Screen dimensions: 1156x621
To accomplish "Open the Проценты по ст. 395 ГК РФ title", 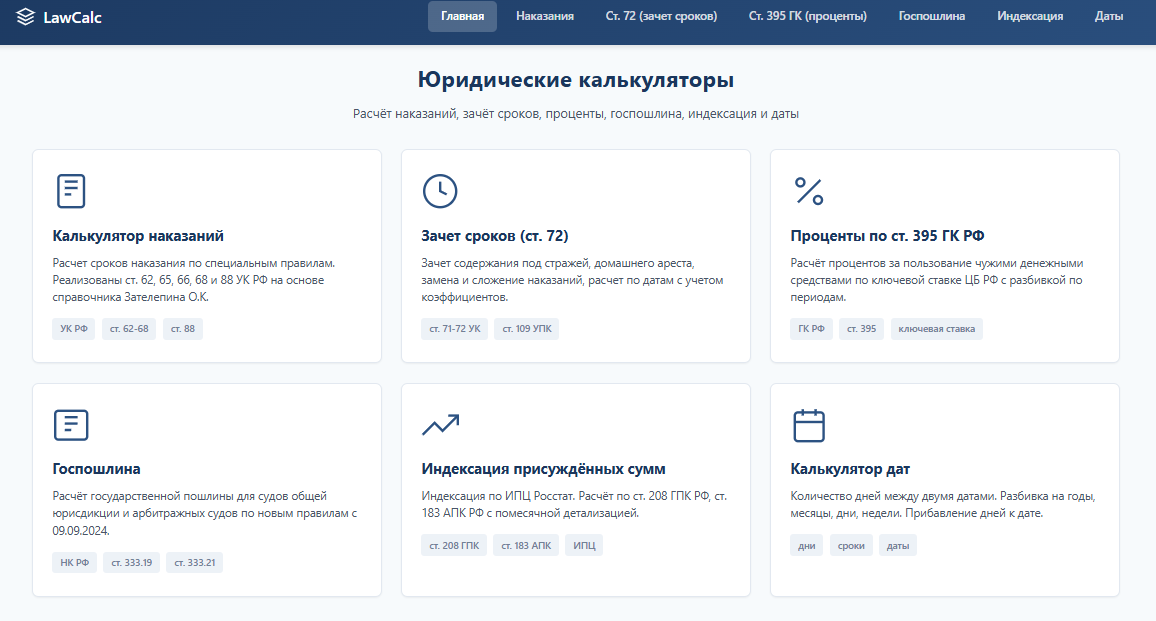I will pyautogui.click(x=887, y=236).
